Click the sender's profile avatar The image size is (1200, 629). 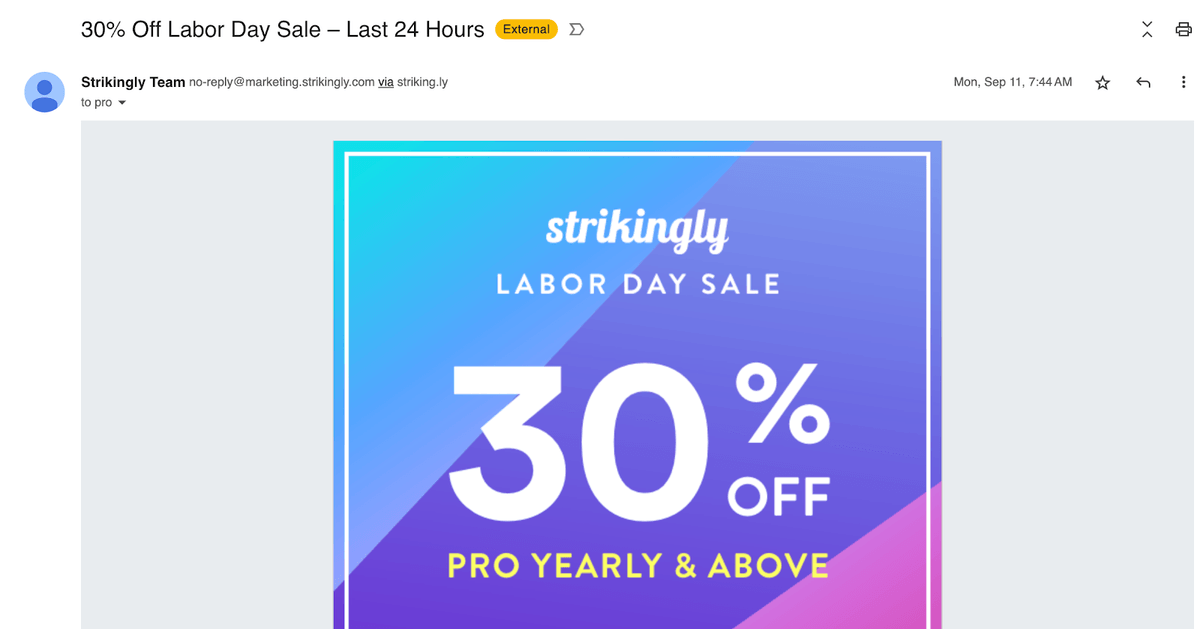(45, 92)
